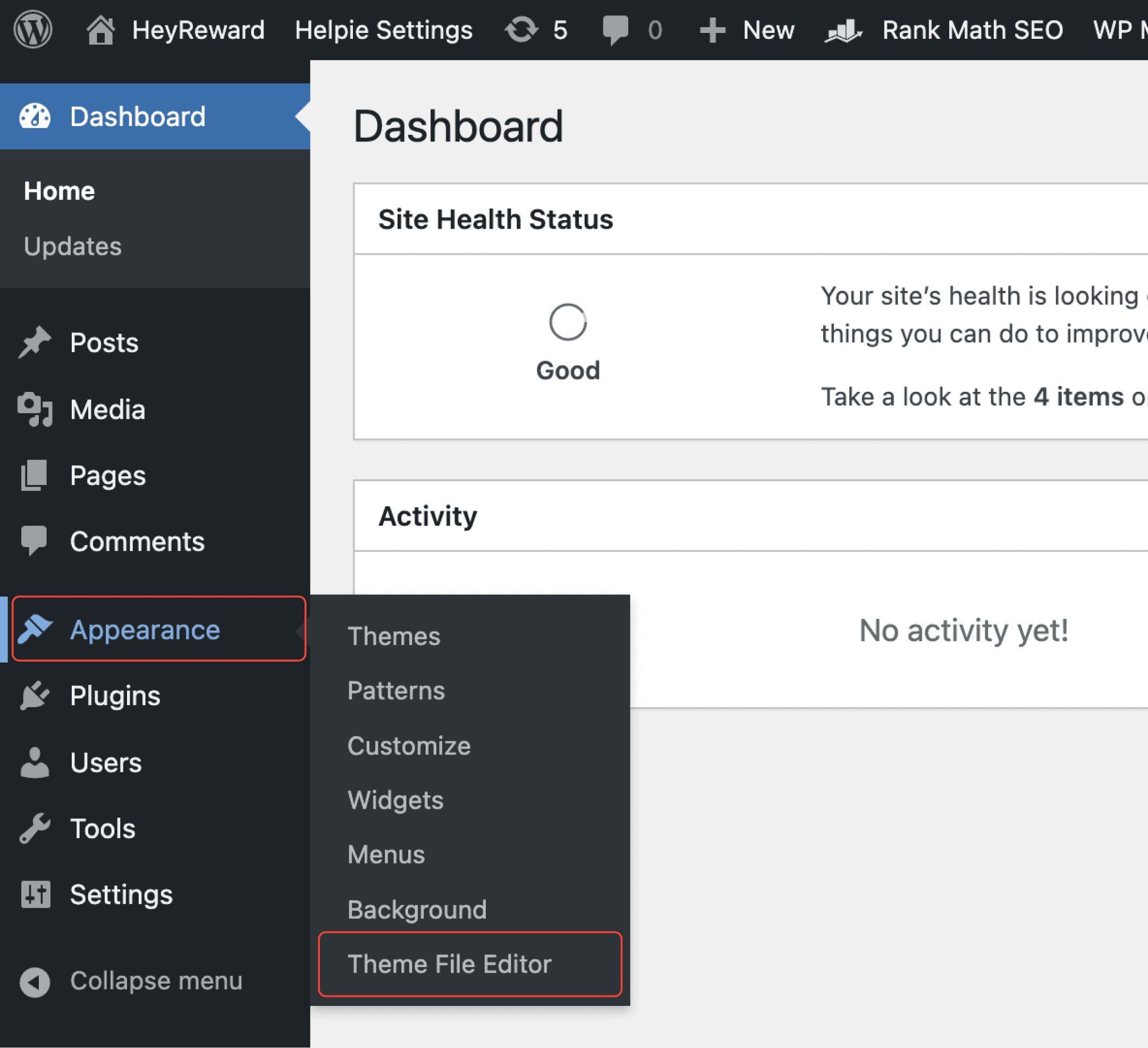Expand the Appearance menu
This screenshot has width=1148, height=1048.
(x=145, y=630)
